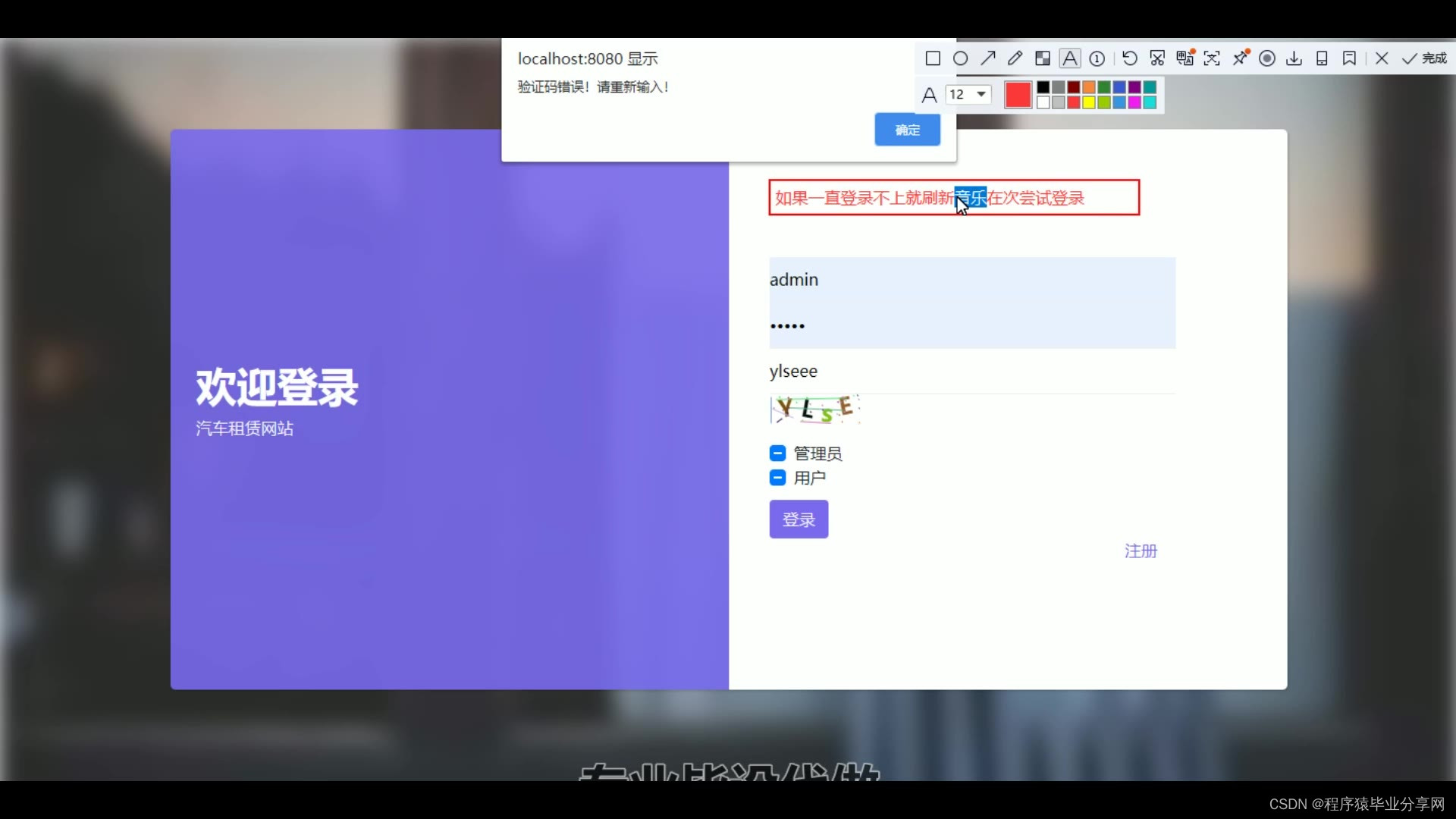Choose the pencil freehand tool
Viewport: 1456px width, 819px height.
(x=1015, y=58)
